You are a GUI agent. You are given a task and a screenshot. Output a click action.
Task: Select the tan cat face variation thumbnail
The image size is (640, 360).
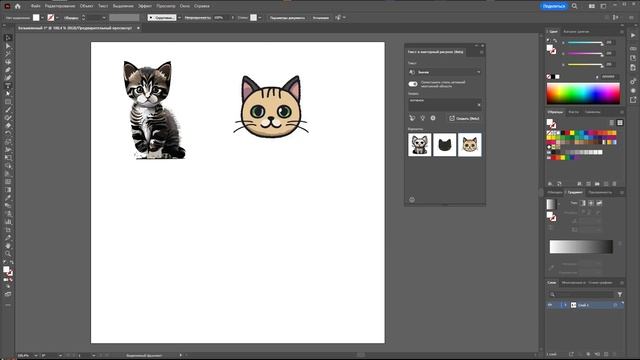[470, 144]
